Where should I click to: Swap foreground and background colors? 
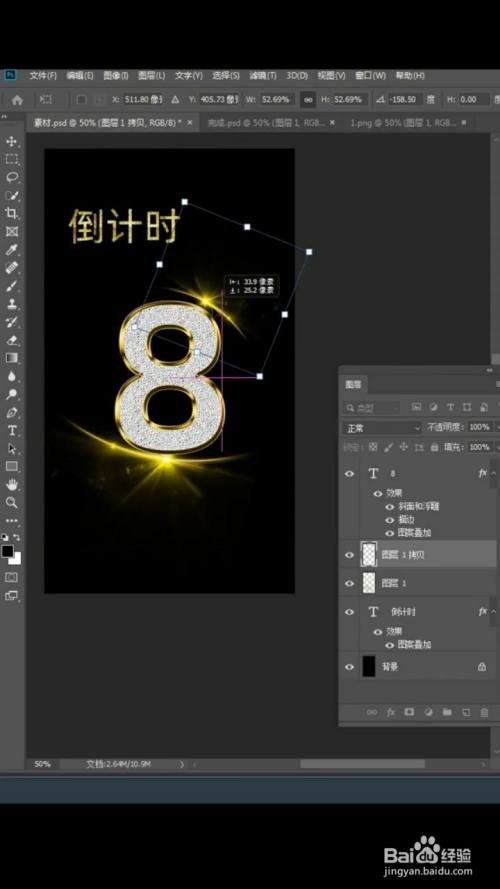click(17, 537)
